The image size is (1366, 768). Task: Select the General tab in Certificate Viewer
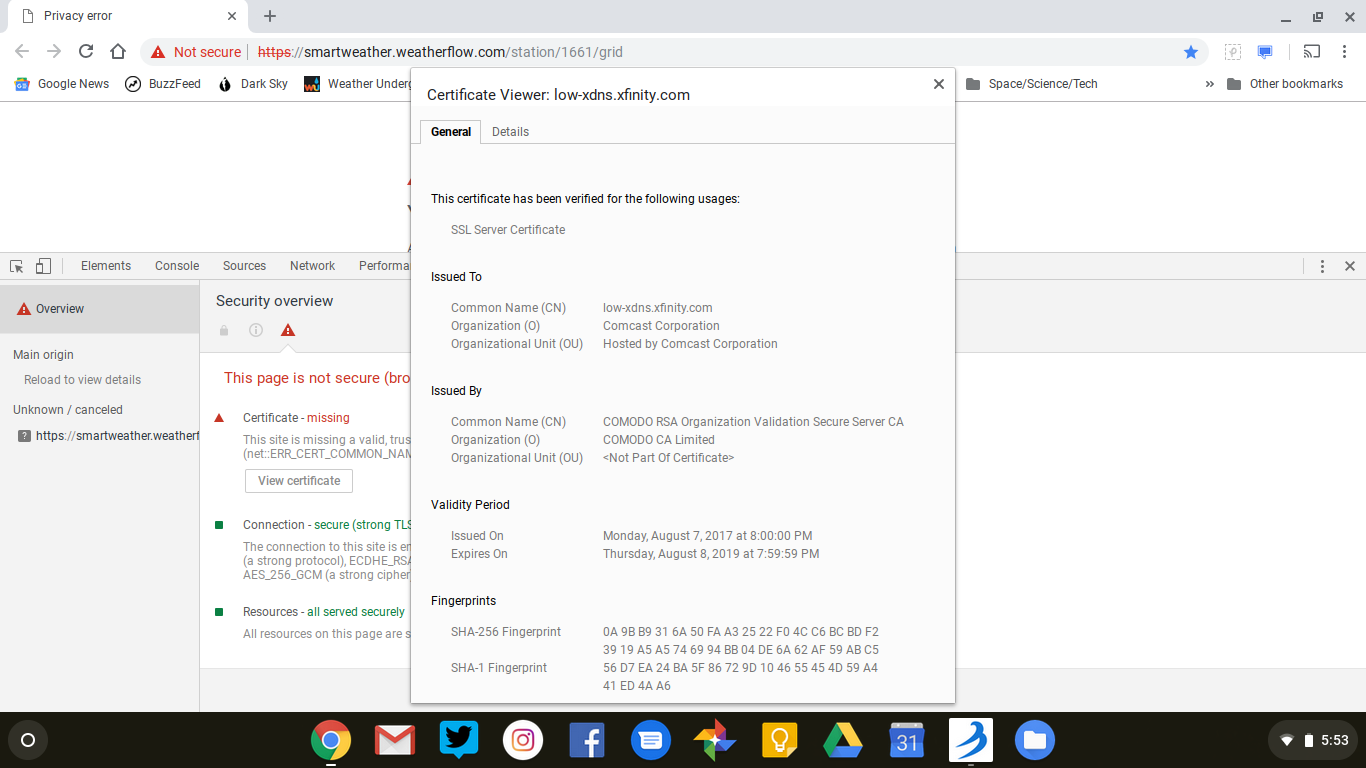[x=451, y=132]
